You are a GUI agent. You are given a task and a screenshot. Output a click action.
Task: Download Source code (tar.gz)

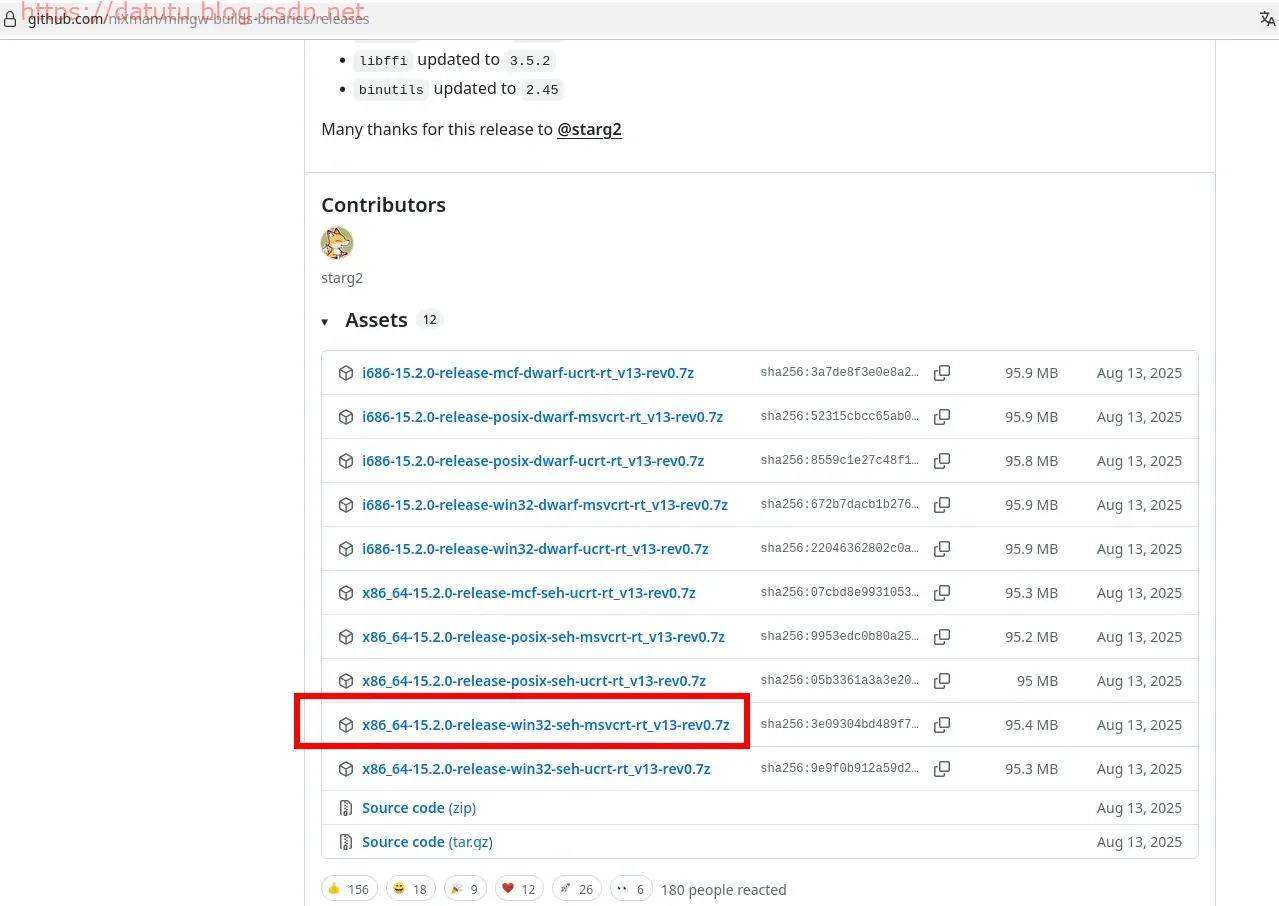click(x=427, y=842)
